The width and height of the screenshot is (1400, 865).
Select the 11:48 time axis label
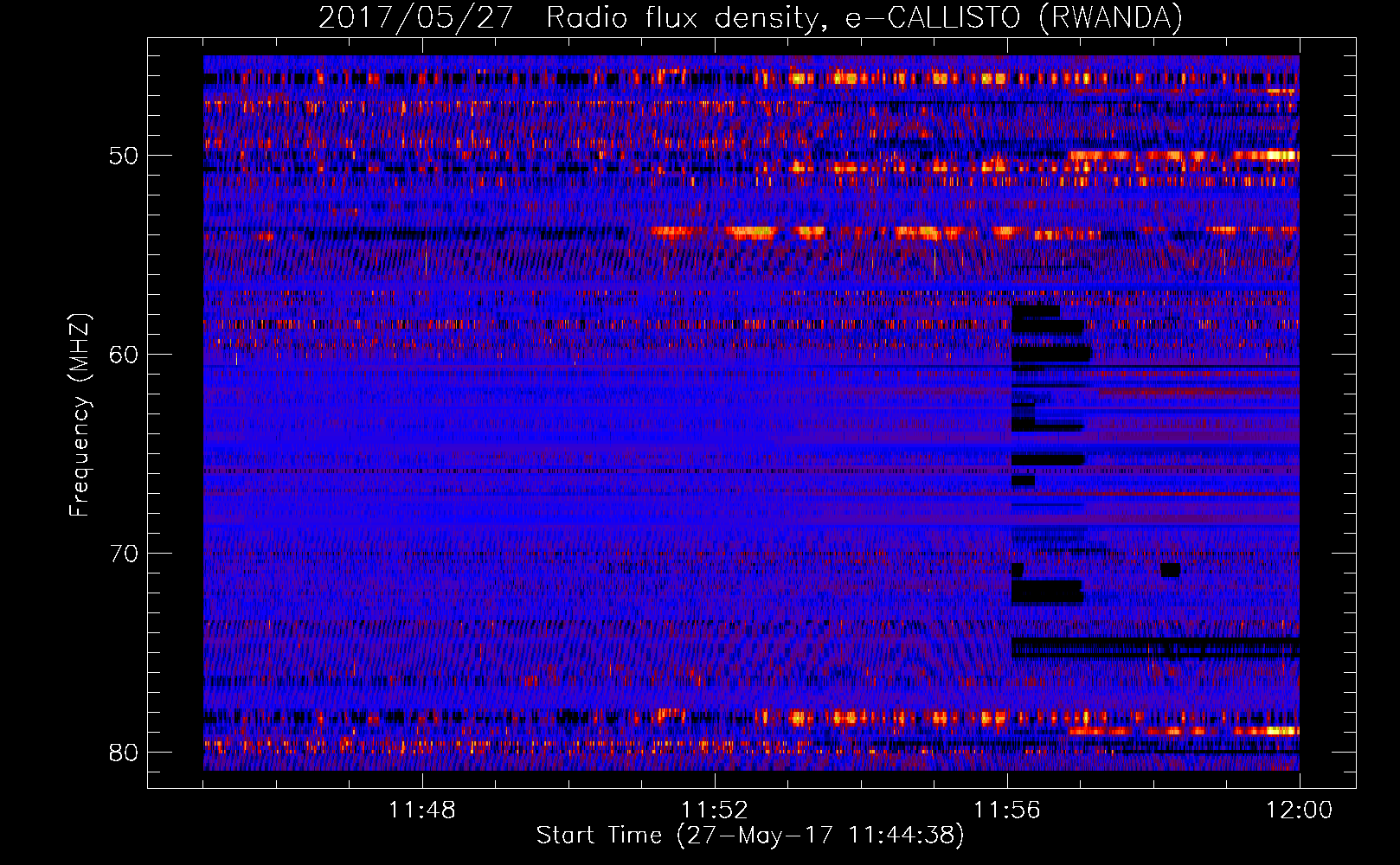pos(421,811)
